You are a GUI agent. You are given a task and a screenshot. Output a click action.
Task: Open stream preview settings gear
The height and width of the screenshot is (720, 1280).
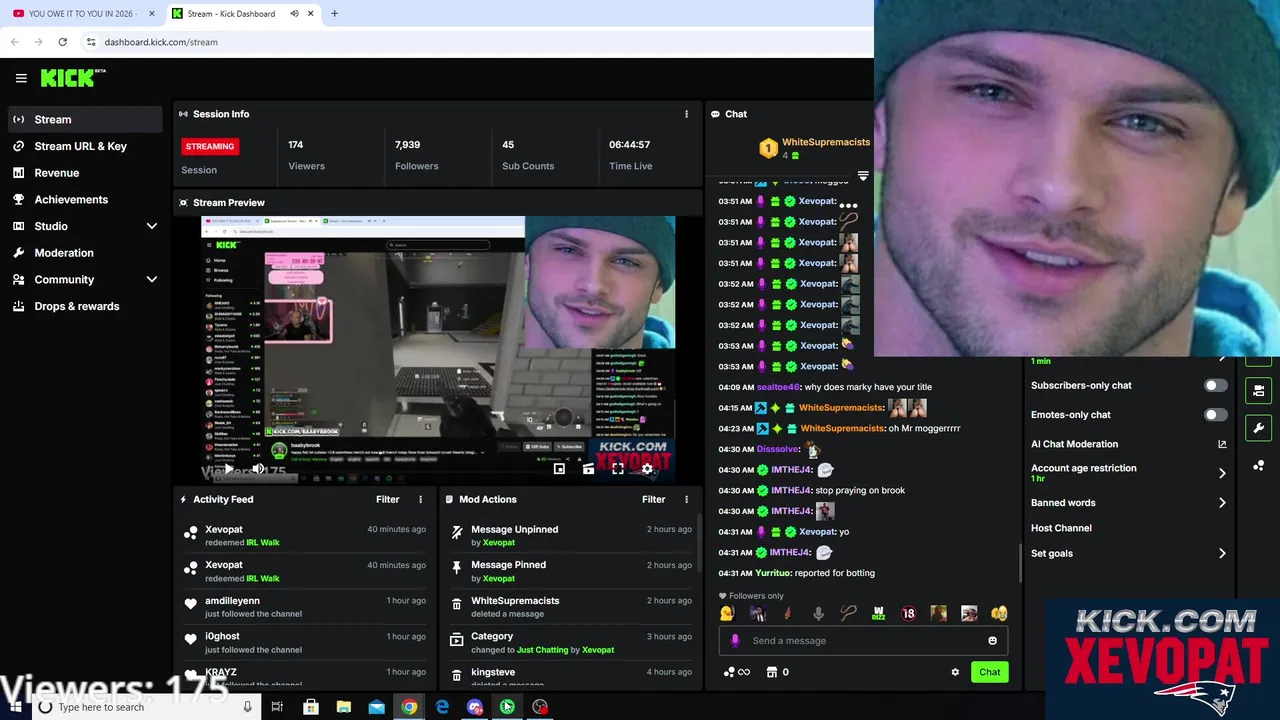point(647,468)
